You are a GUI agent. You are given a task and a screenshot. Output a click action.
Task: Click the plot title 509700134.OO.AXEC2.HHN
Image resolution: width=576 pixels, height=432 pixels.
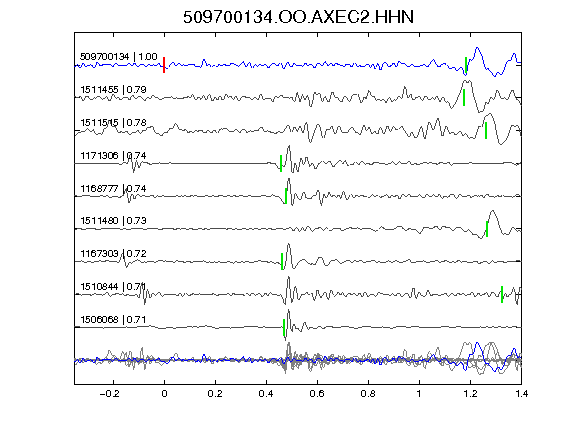298,17
